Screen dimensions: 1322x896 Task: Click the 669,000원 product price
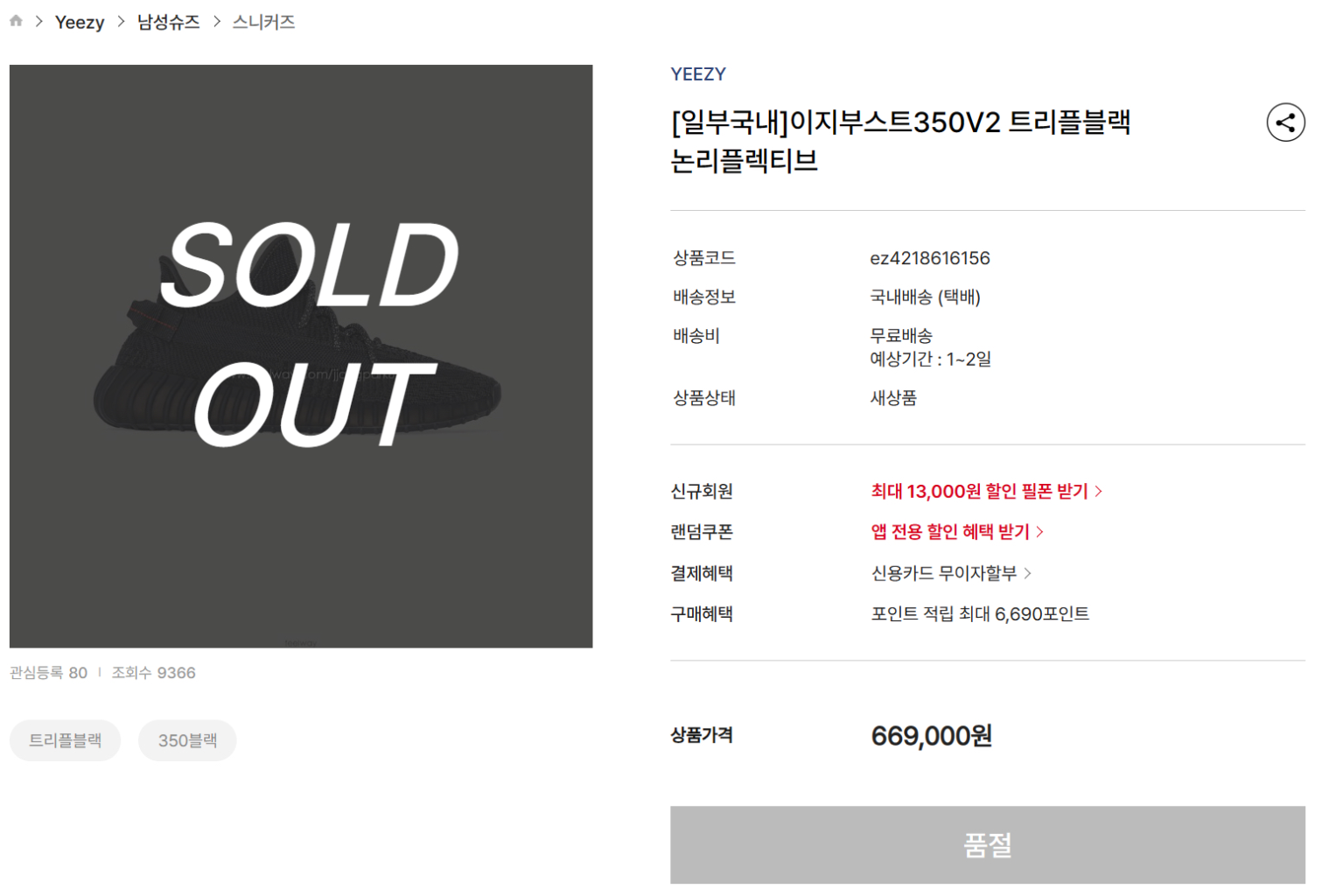point(929,736)
